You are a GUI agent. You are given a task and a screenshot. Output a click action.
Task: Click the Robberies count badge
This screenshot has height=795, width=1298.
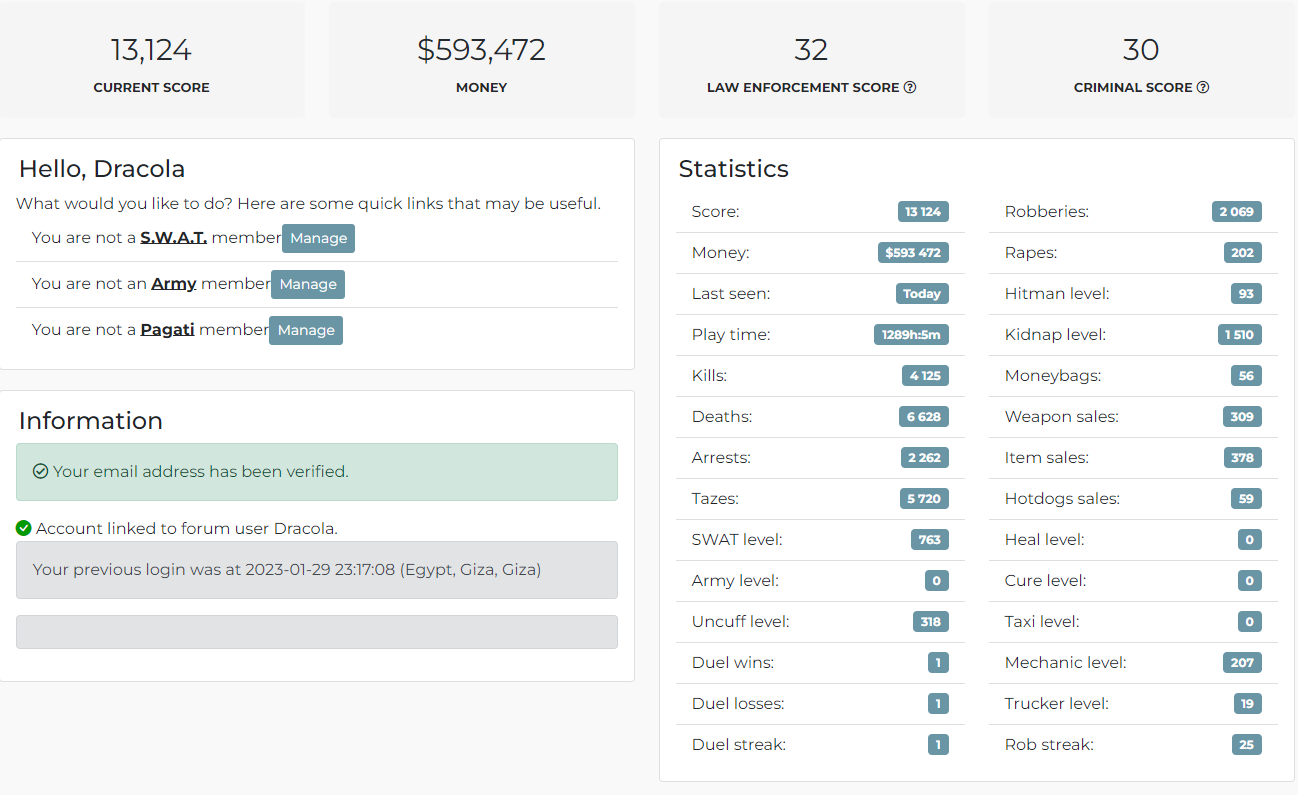(1237, 212)
